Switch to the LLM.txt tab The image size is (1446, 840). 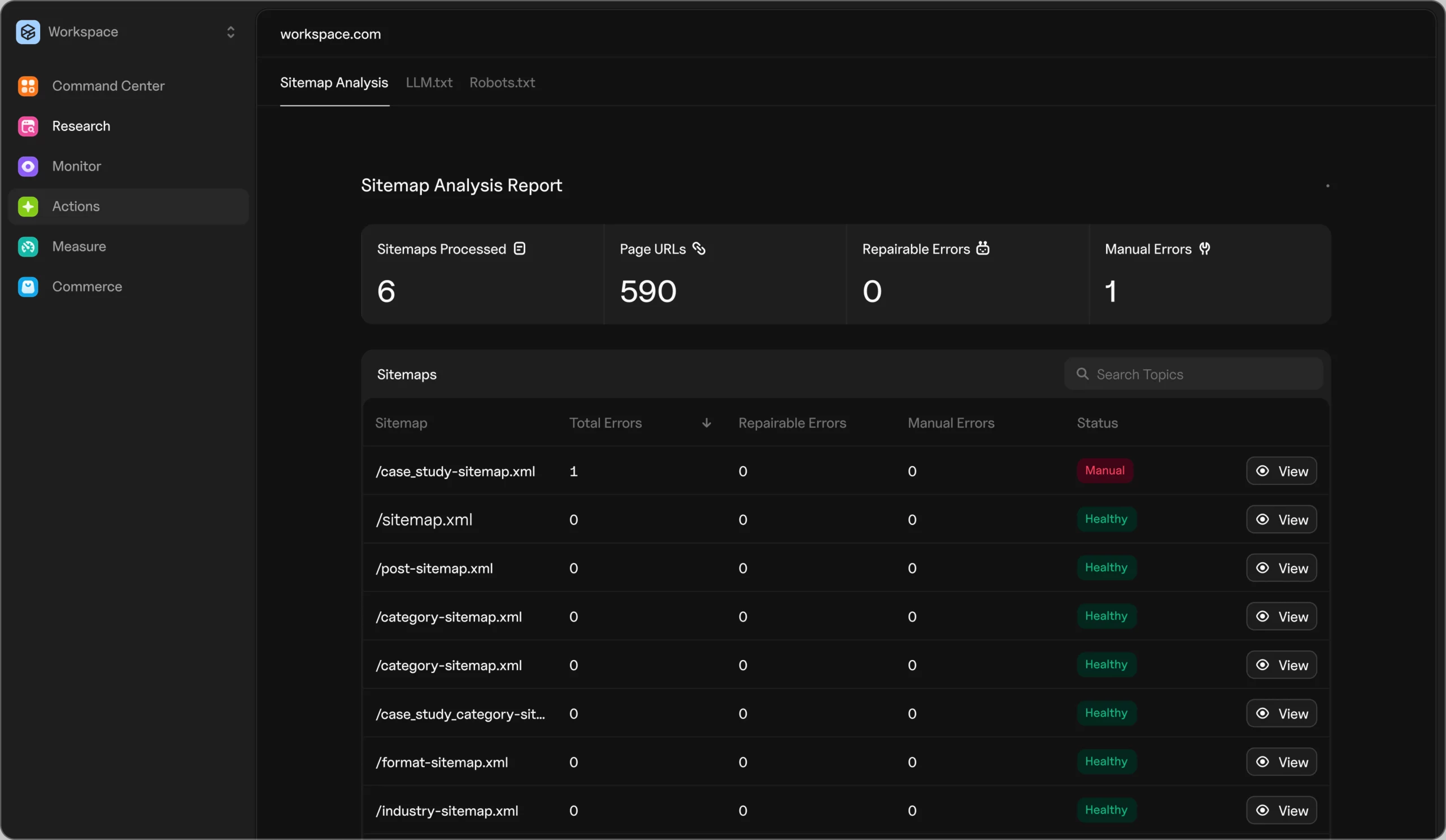coord(429,82)
